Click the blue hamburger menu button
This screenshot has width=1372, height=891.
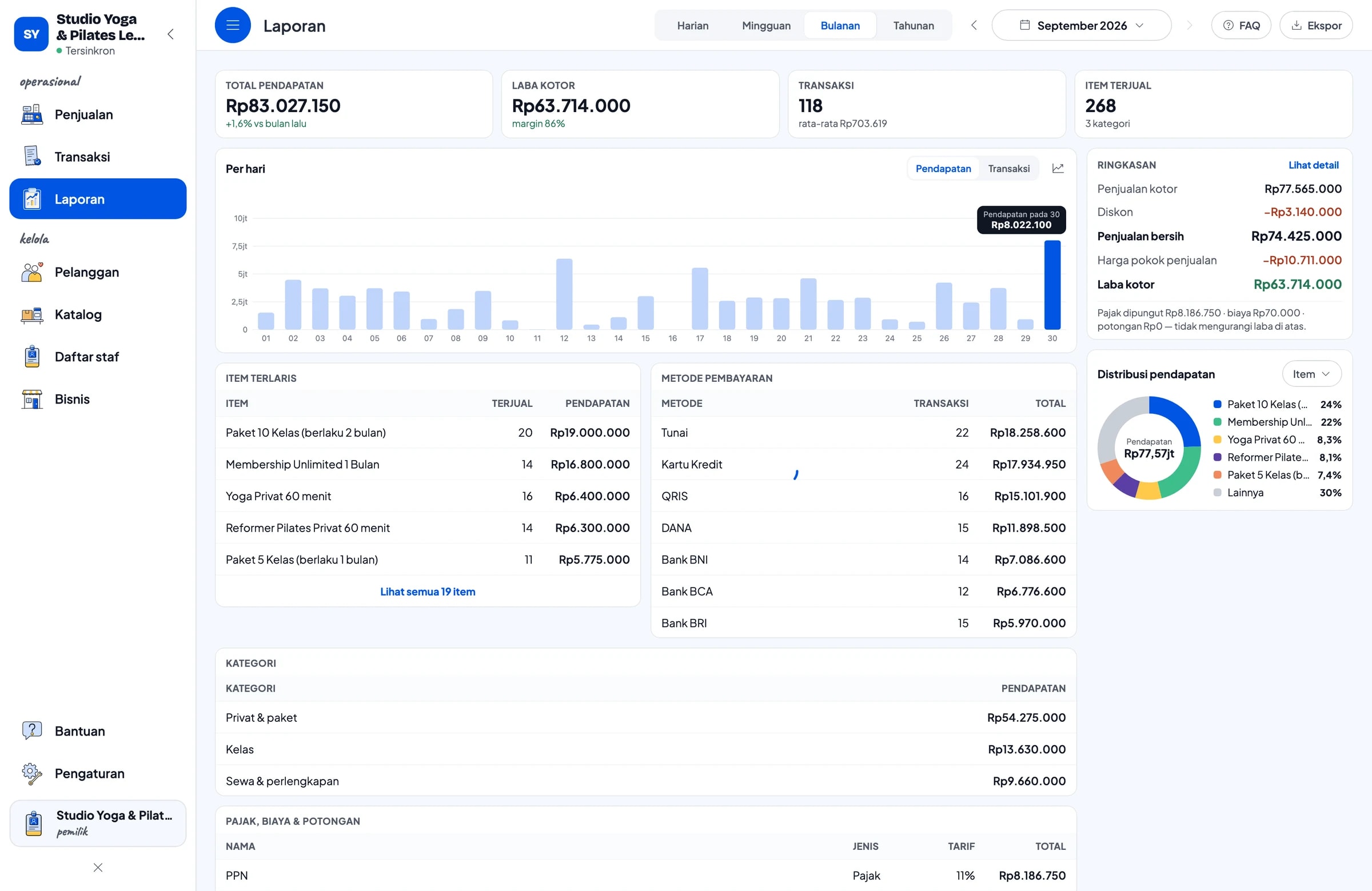pos(233,25)
